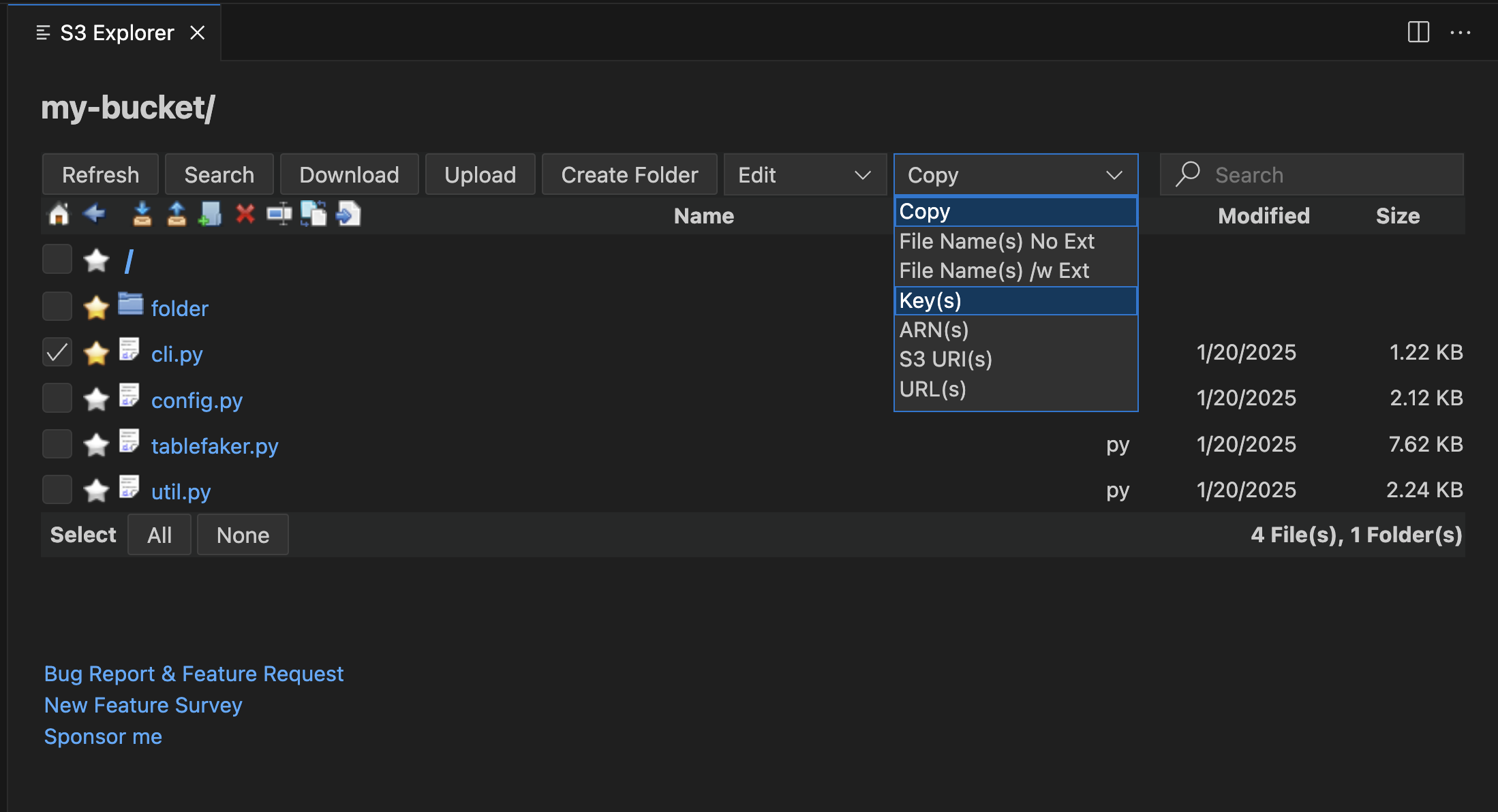The height and width of the screenshot is (812, 1498).
Task: Select the upload toolbar icon
Action: click(176, 214)
